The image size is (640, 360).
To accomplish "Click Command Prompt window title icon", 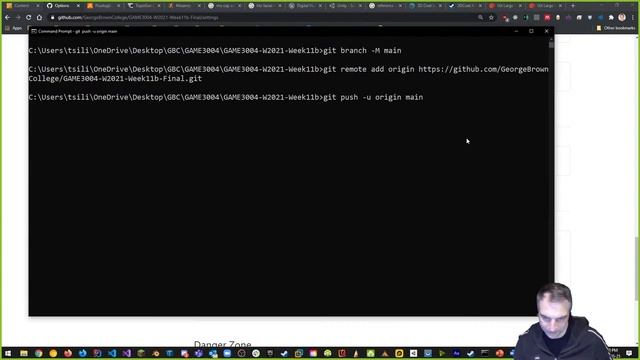I will click(x=34, y=31).
